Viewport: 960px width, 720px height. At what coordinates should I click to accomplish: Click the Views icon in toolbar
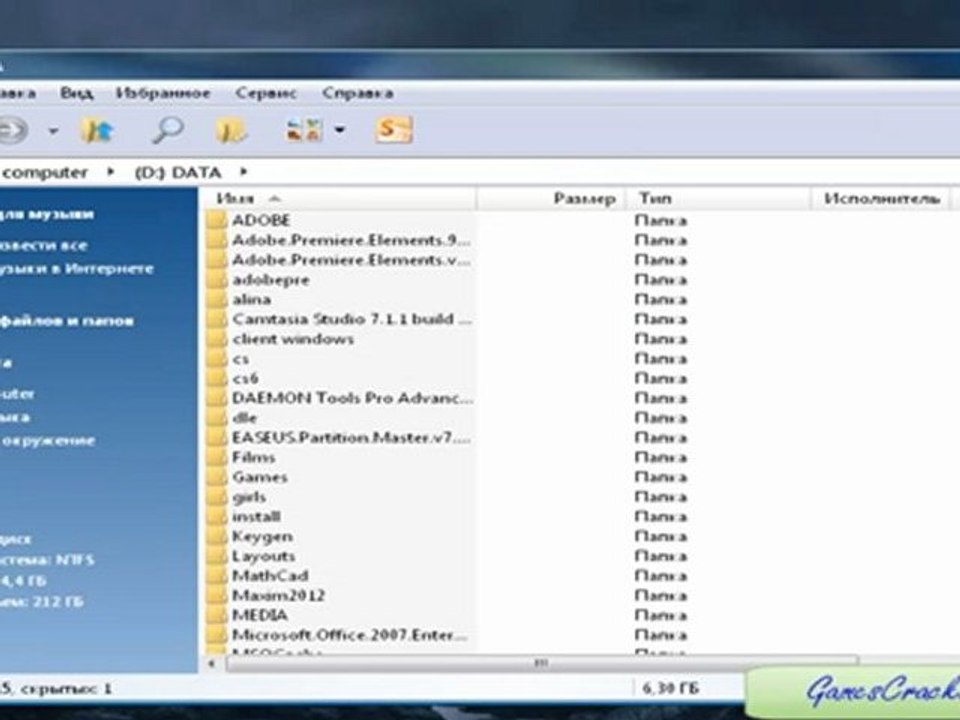304,130
